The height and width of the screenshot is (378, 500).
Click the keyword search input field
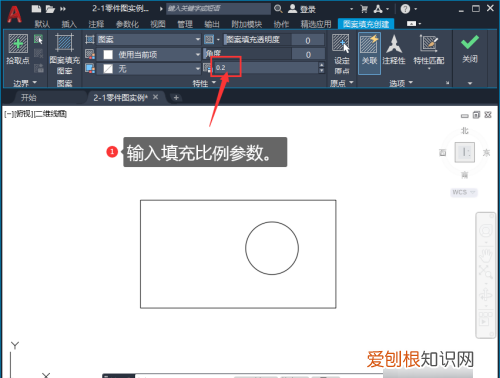pos(218,9)
